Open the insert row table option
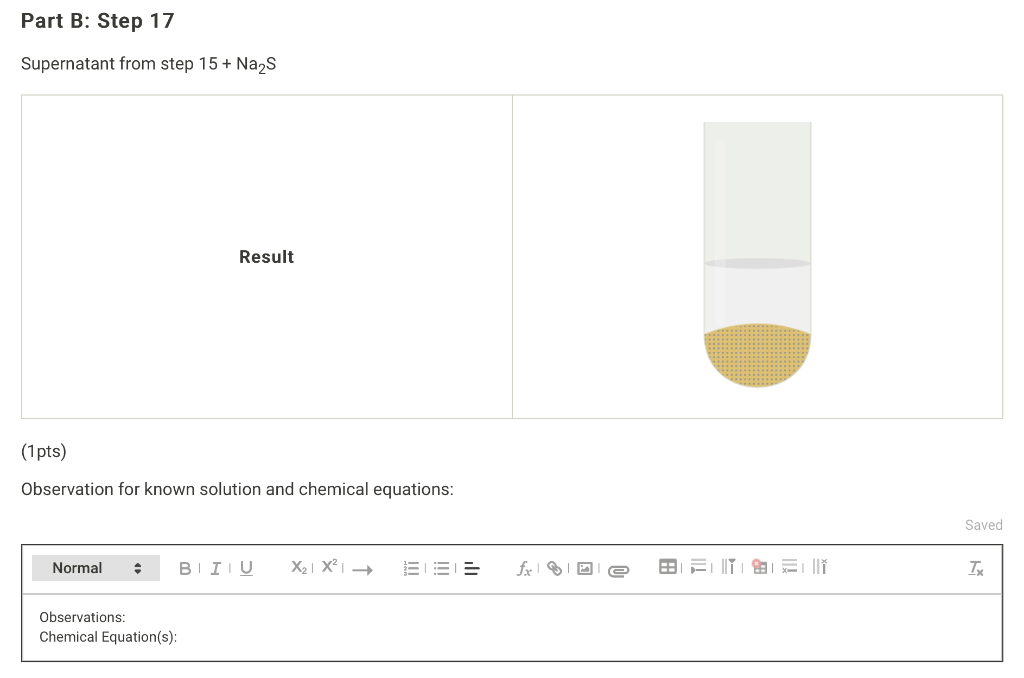The height and width of the screenshot is (678, 1024). point(700,568)
